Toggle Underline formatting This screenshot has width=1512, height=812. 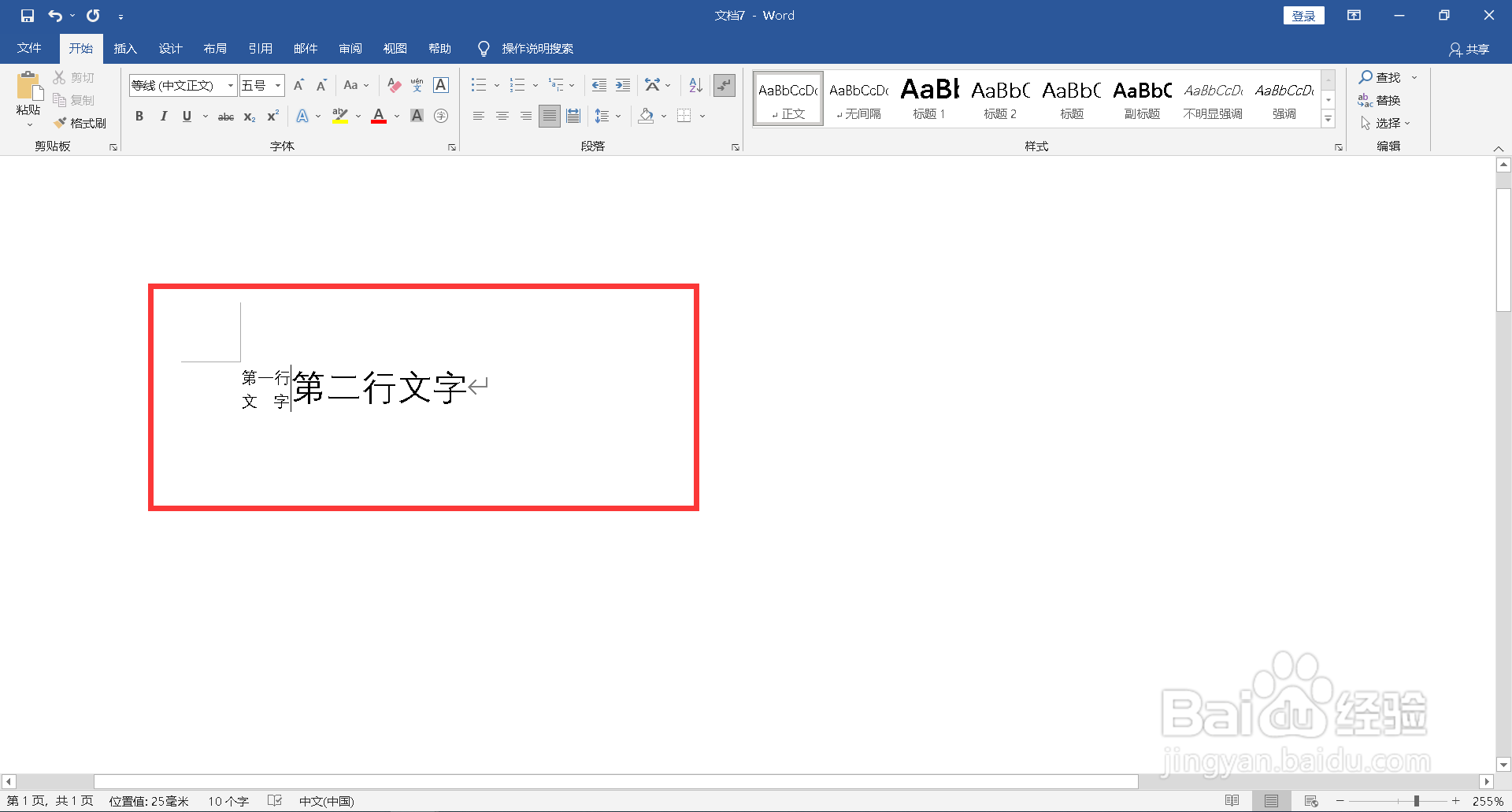[x=187, y=117]
